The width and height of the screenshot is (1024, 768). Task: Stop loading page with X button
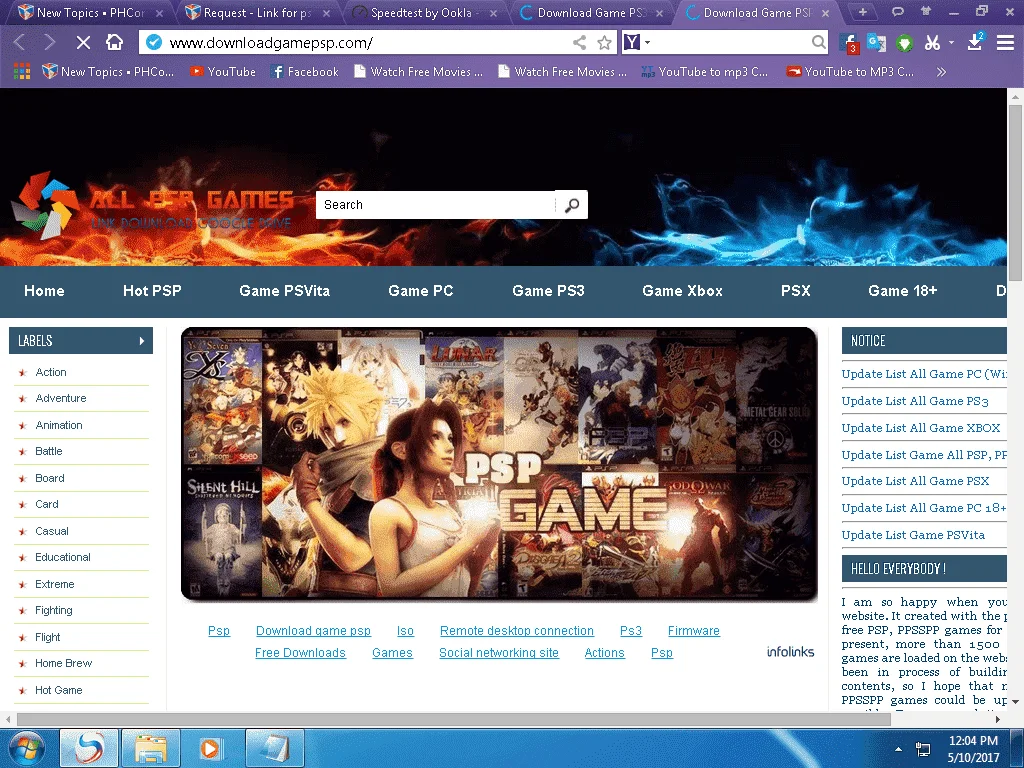83,43
